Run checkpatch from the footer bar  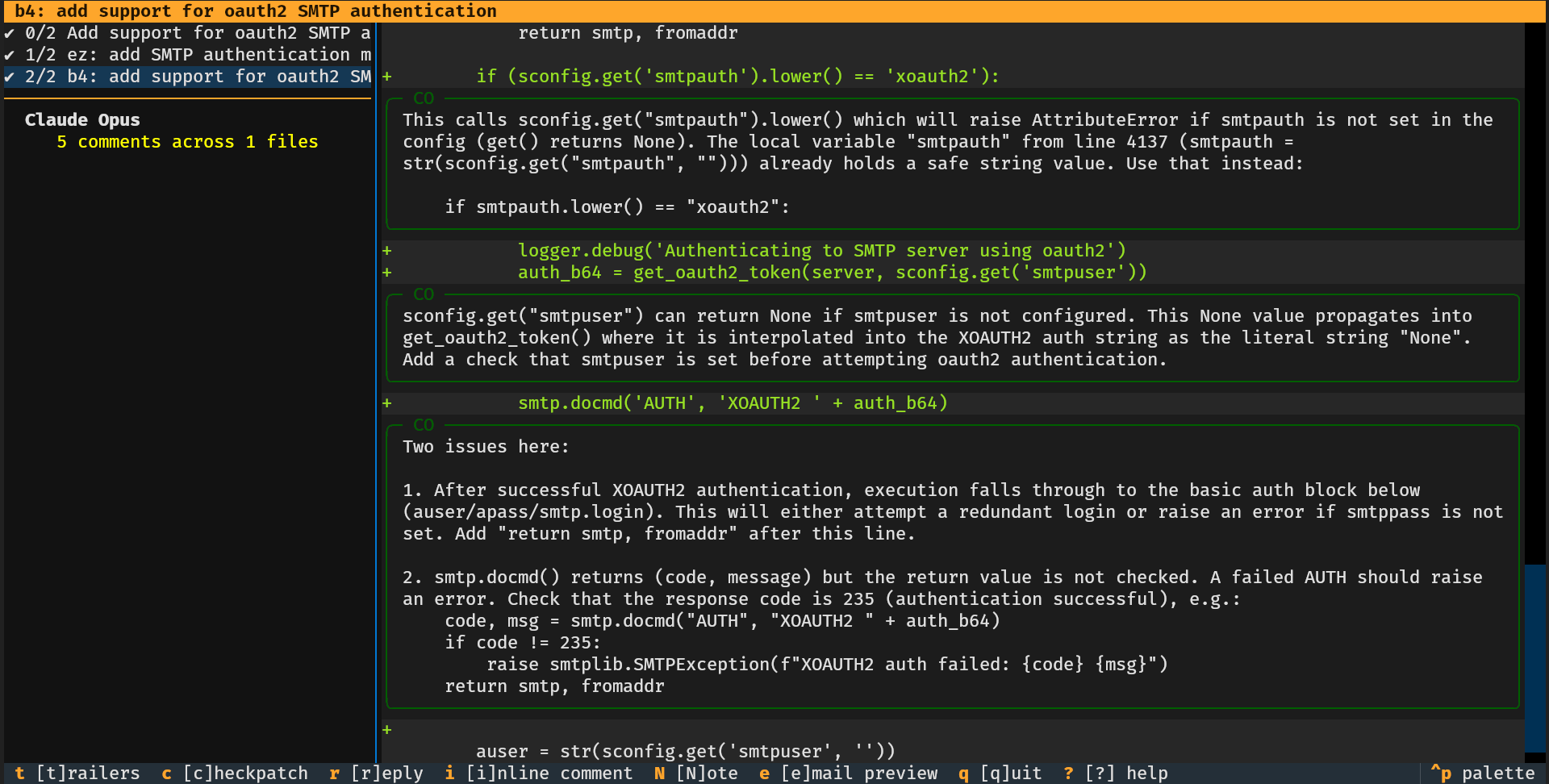pyautogui.click(x=235, y=773)
